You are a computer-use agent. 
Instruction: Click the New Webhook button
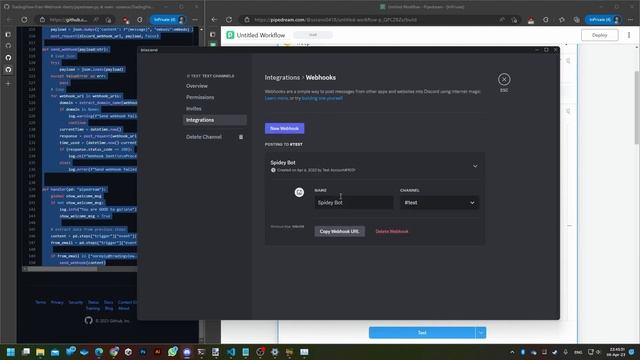[284, 129]
